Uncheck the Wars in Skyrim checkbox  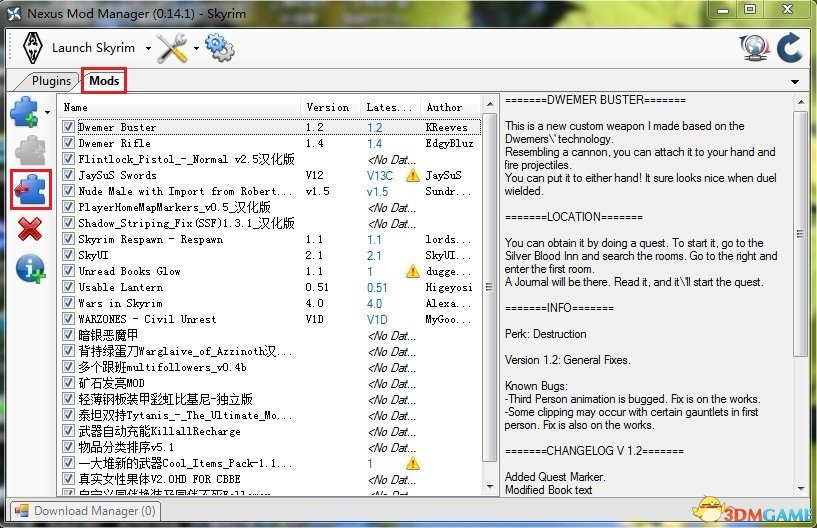pos(68,303)
